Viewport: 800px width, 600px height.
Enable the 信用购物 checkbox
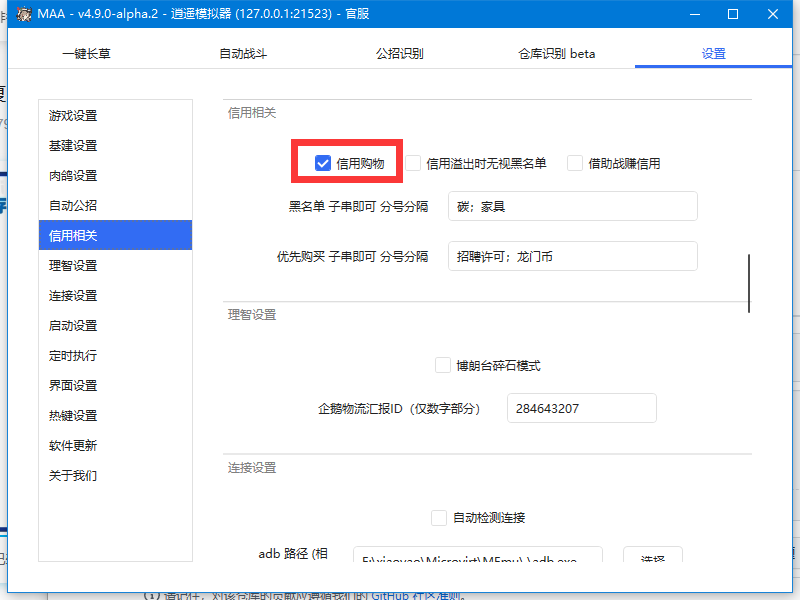[323, 160]
